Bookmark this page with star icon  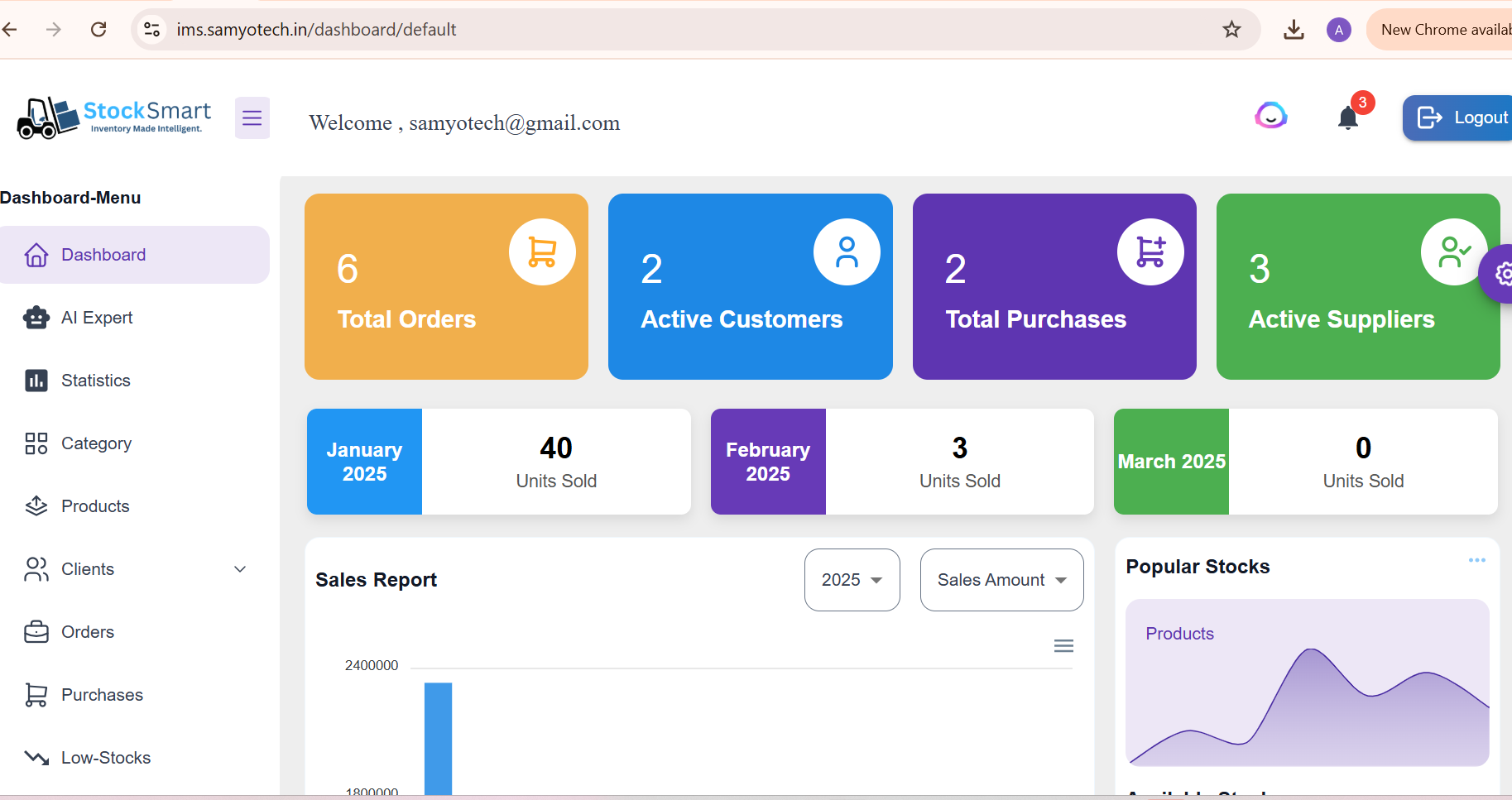click(1231, 30)
